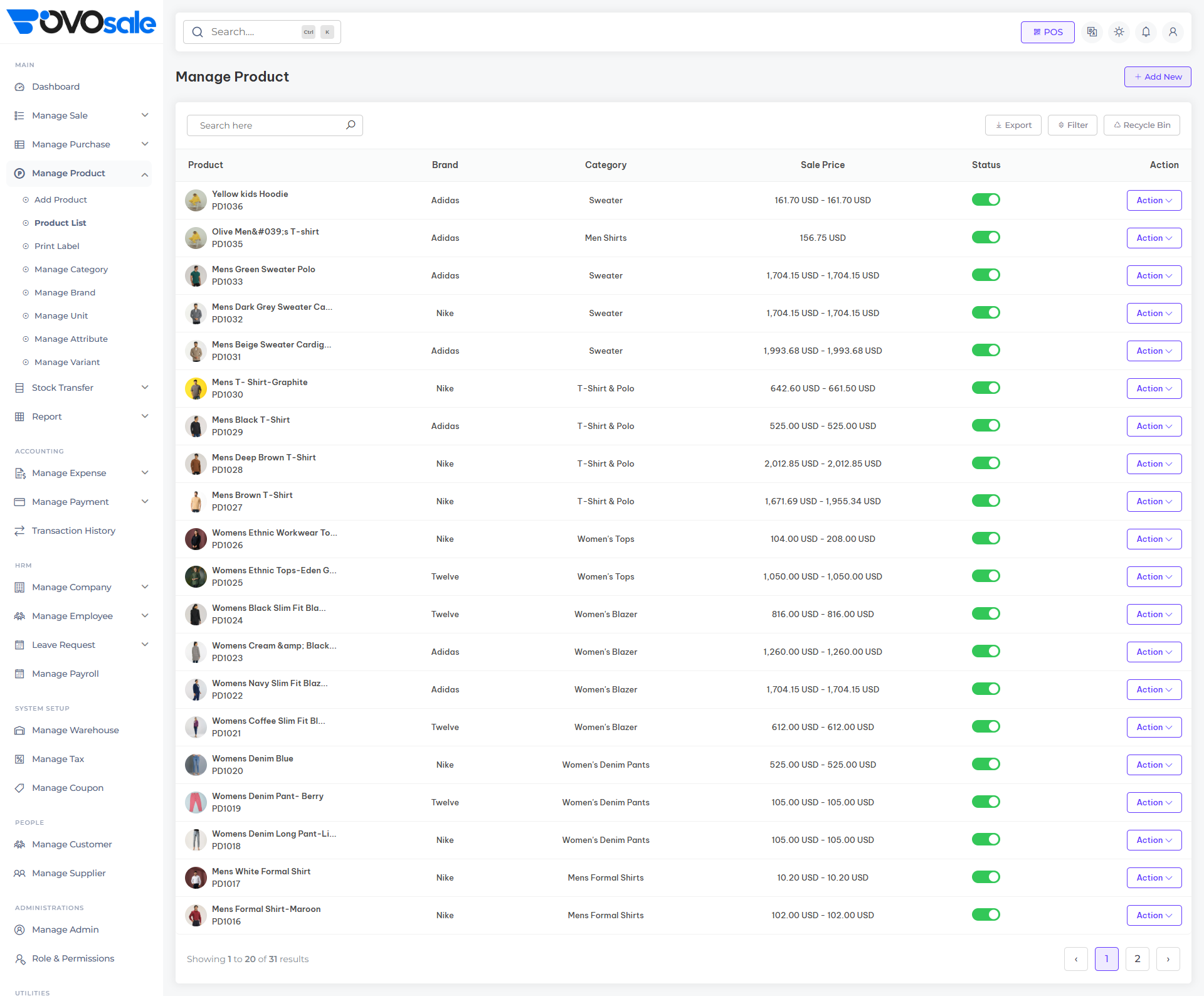Click Role & Permissions icon
Viewport: 1204px width, 996px height.
(19, 959)
